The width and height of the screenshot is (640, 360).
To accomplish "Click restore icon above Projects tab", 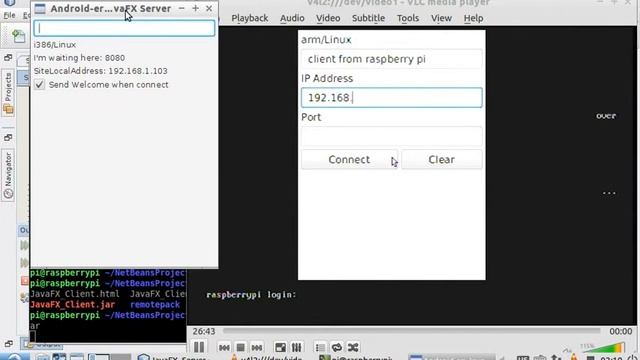I will 8,58.
